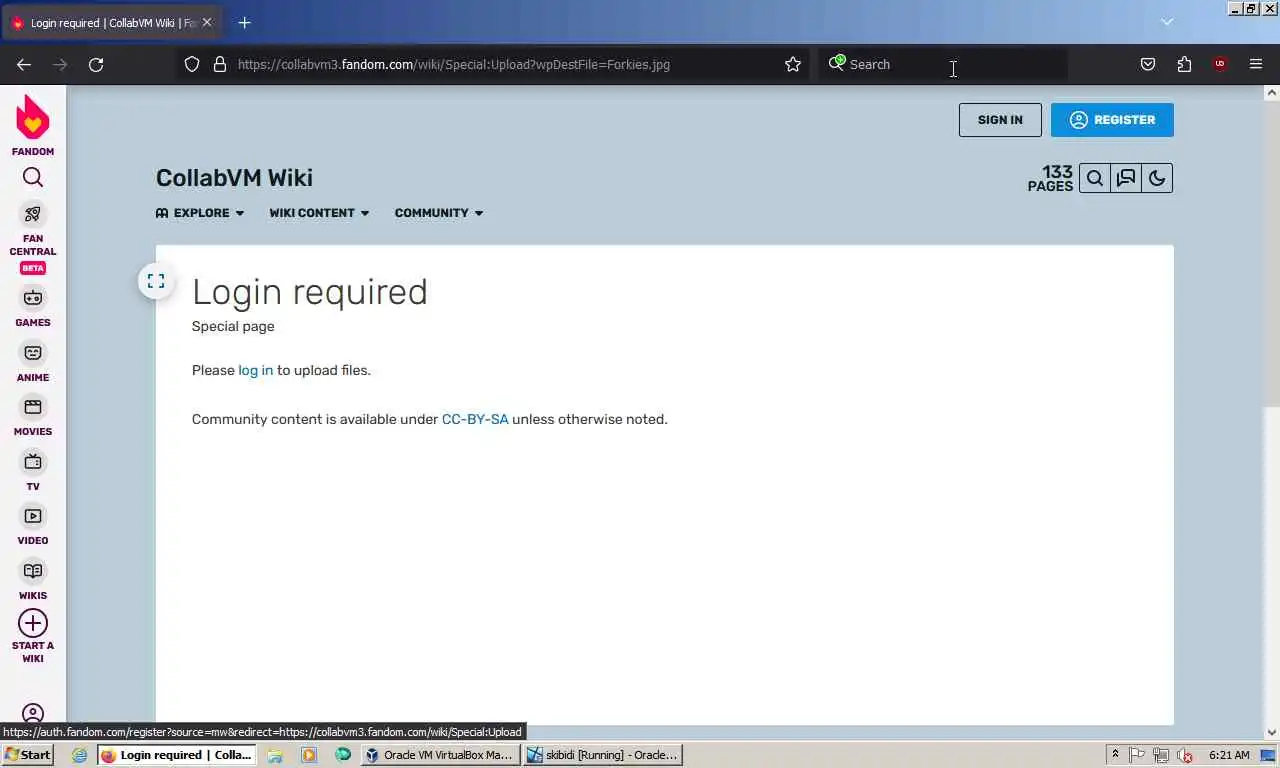Click the Special page subtitle text
This screenshot has height=768, width=1280.
point(233,326)
